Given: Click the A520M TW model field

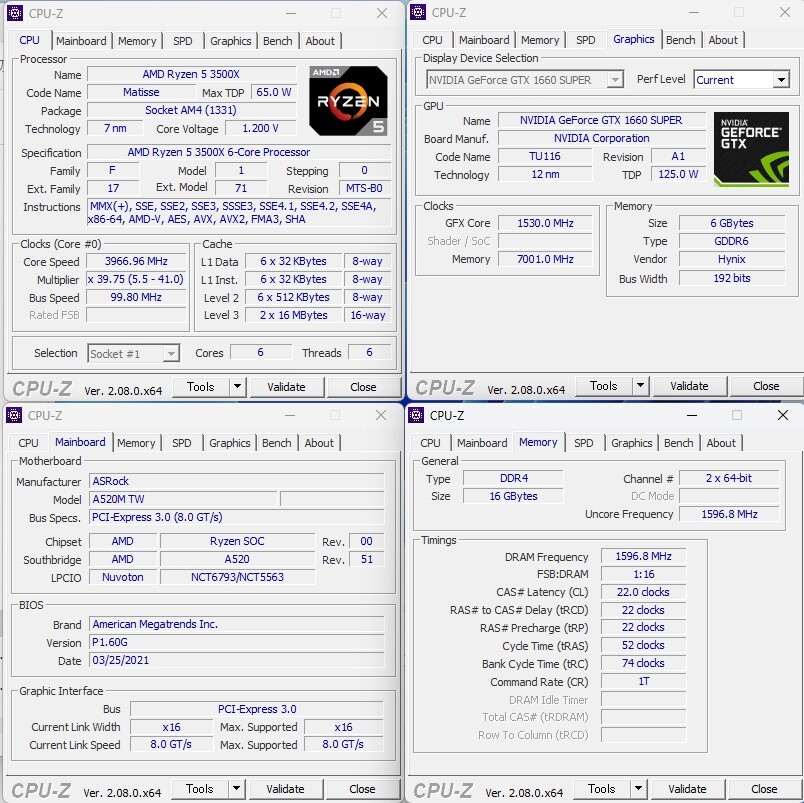Looking at the screenshot, I should [x=183, y=499].
